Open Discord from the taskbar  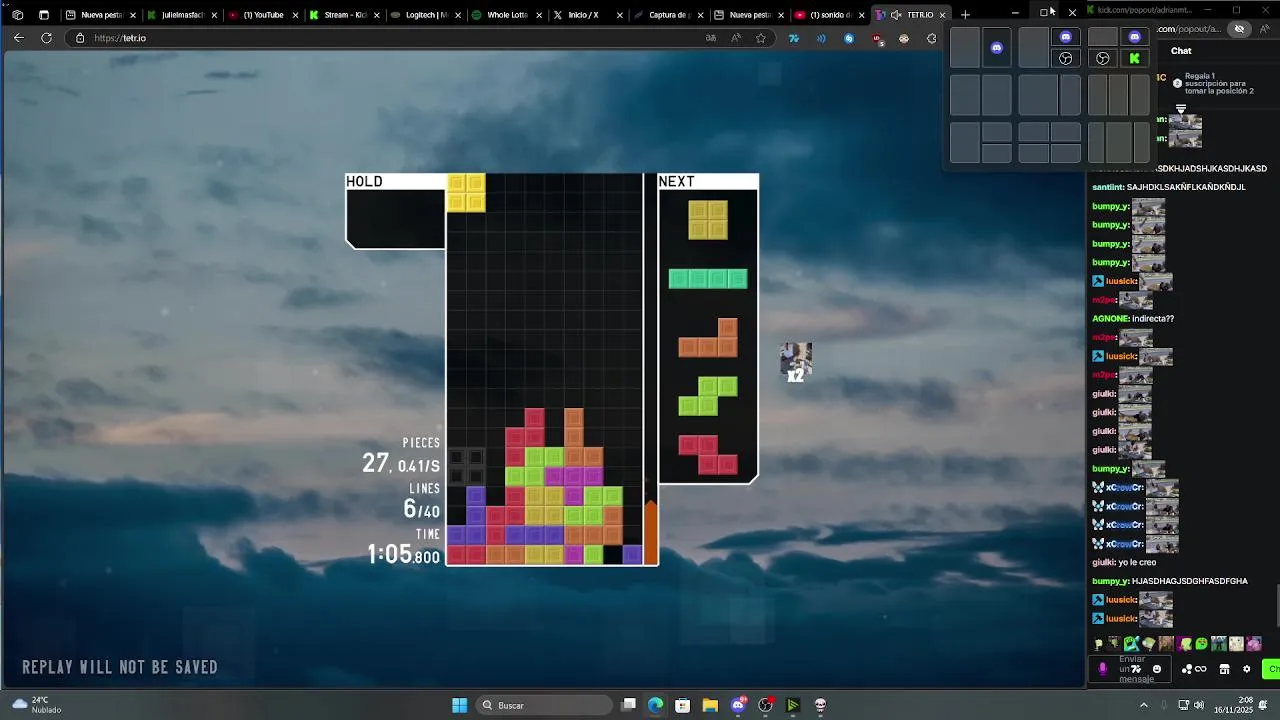point(738,705)
